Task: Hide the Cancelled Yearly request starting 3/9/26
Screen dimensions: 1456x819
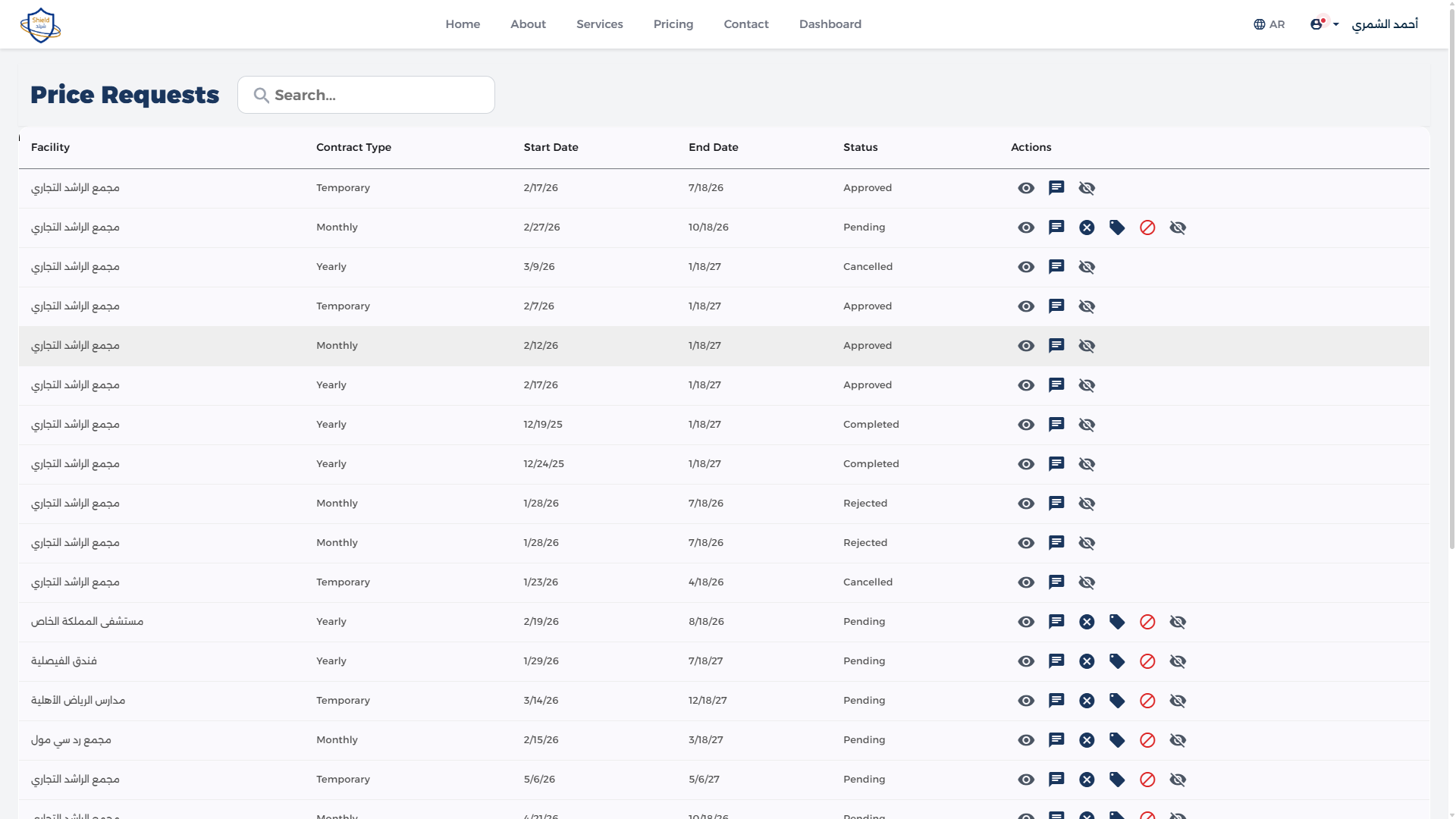Action: [x=1087, y=266]
